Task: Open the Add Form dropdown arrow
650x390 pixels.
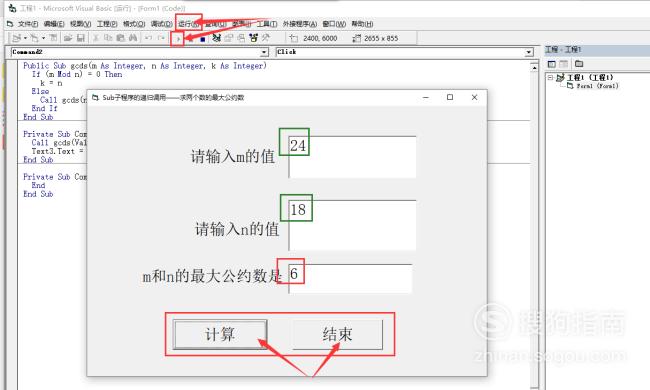Action: click(43, 38)
